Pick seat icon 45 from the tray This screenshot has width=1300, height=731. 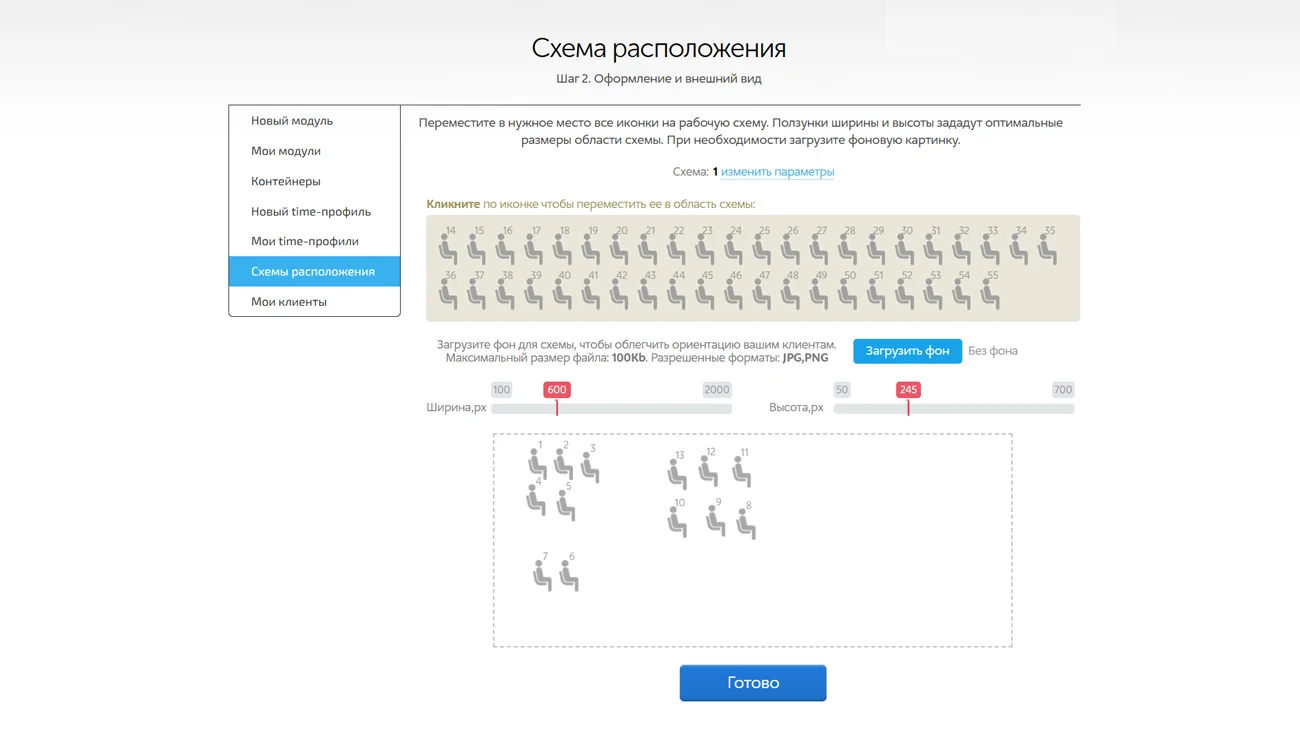click(x=705, y=294)
